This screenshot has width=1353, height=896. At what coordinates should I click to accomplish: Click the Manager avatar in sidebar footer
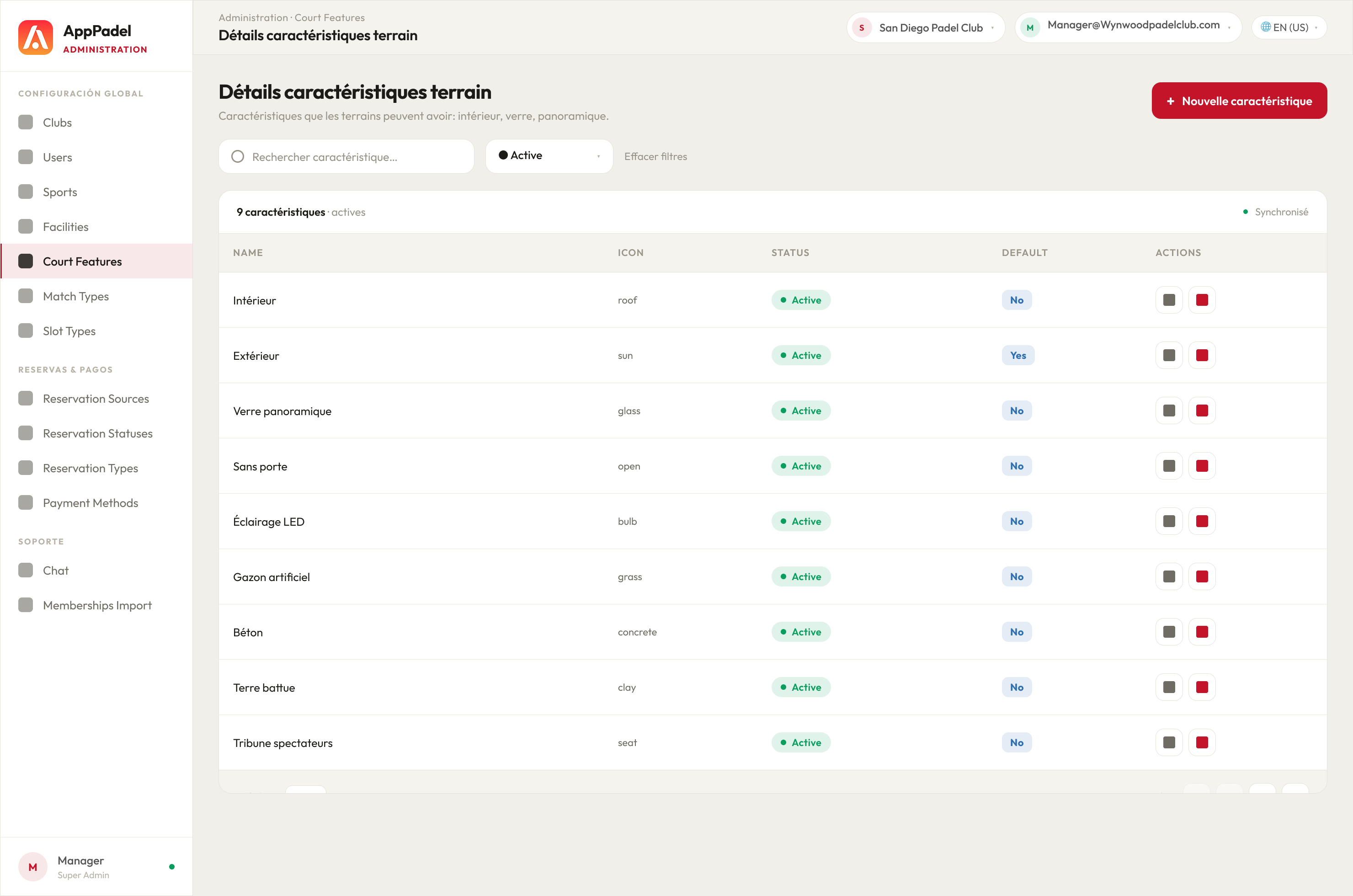tap(32, 867)
